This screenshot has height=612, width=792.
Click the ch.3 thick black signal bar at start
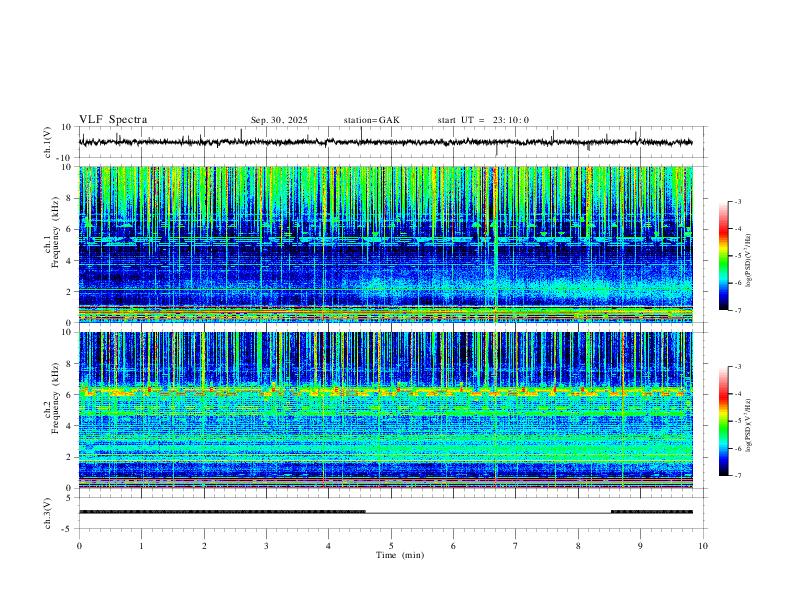click(x=222, y=512)
